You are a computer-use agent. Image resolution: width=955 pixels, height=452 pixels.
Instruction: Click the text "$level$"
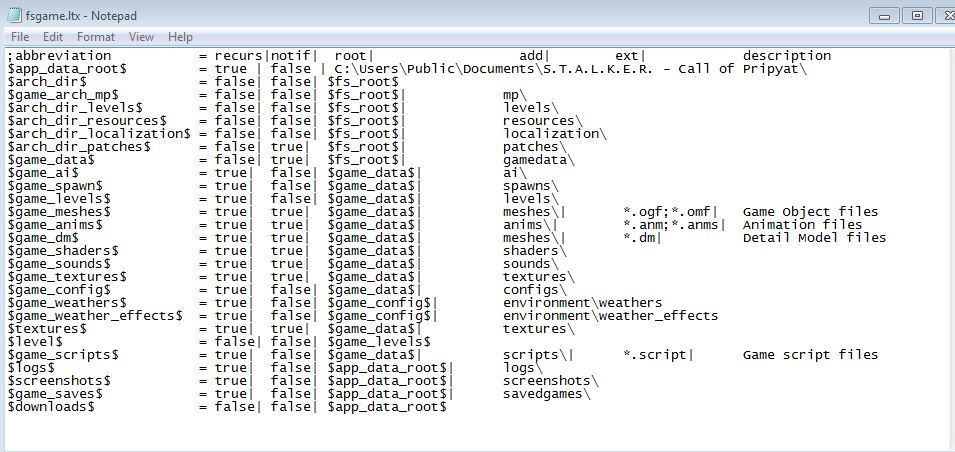[x=35, y=342]
